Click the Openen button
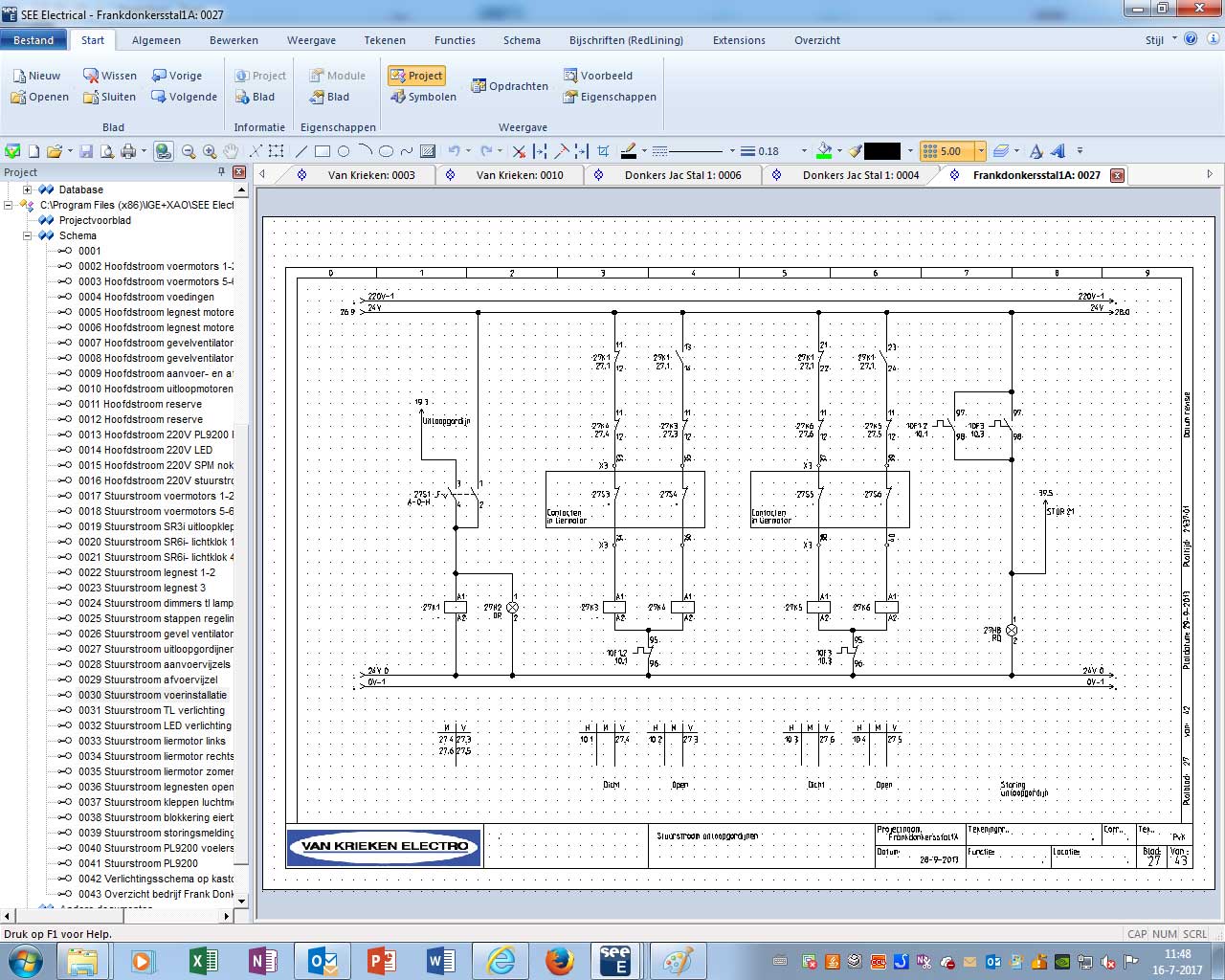Image resolution: width=1225 pixels, height=980 pixels. (x=40, y=97)
